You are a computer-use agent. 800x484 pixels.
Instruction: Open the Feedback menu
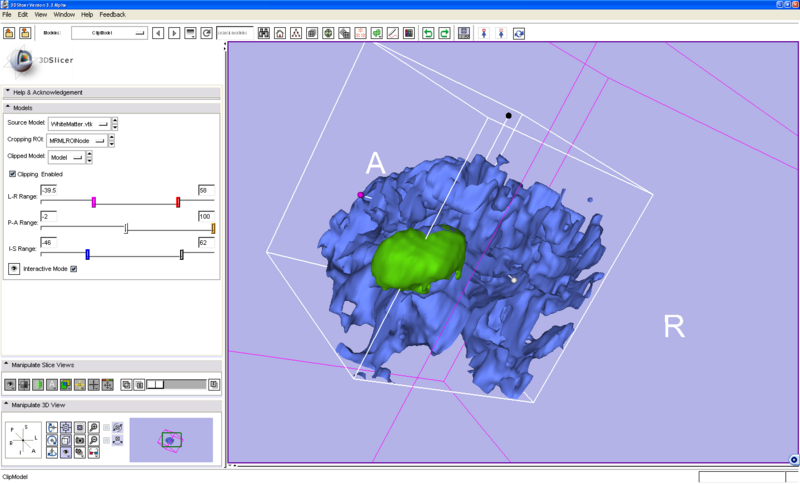coord(112,15)
